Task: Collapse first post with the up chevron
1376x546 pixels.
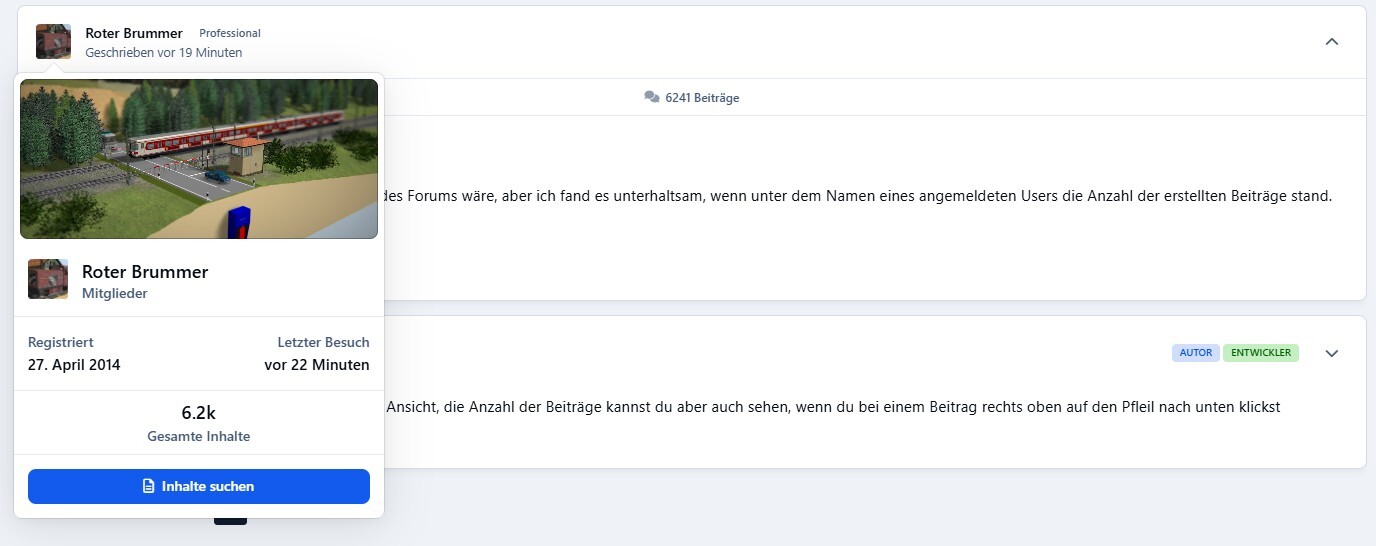Action: click(x=1331, y=42)
